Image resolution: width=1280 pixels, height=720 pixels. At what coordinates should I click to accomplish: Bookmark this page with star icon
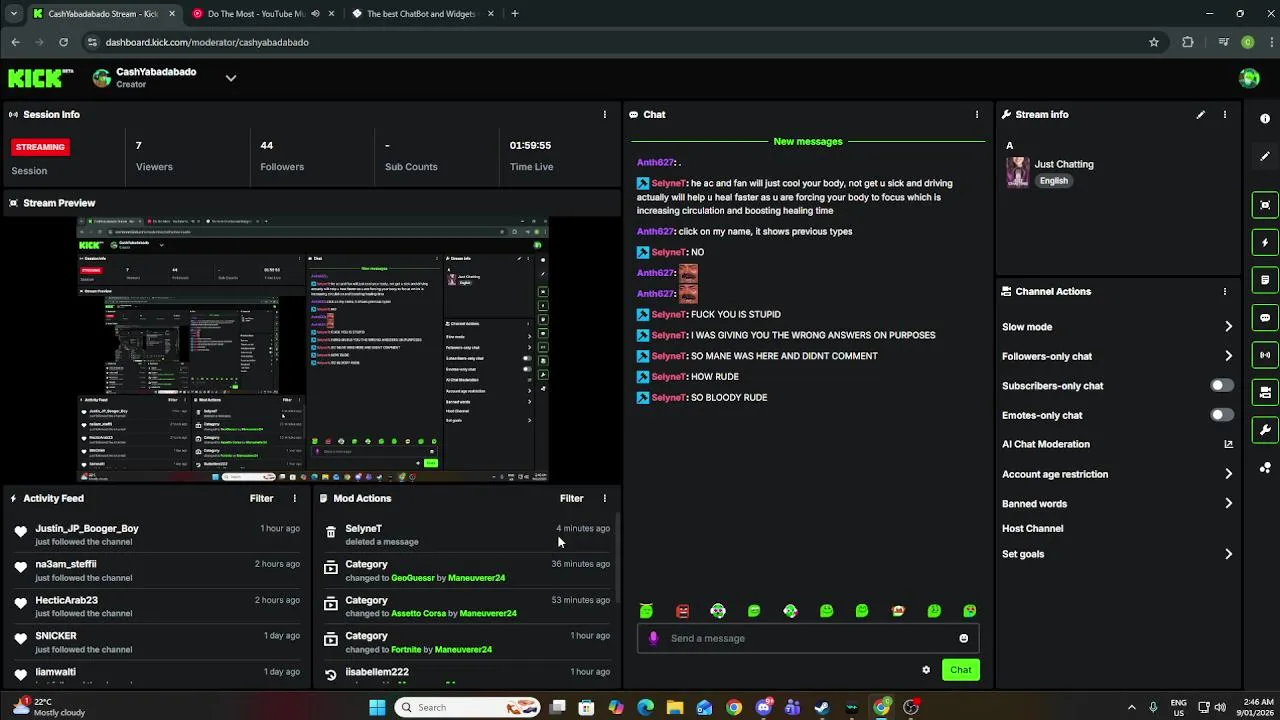tap(1154, 42)
